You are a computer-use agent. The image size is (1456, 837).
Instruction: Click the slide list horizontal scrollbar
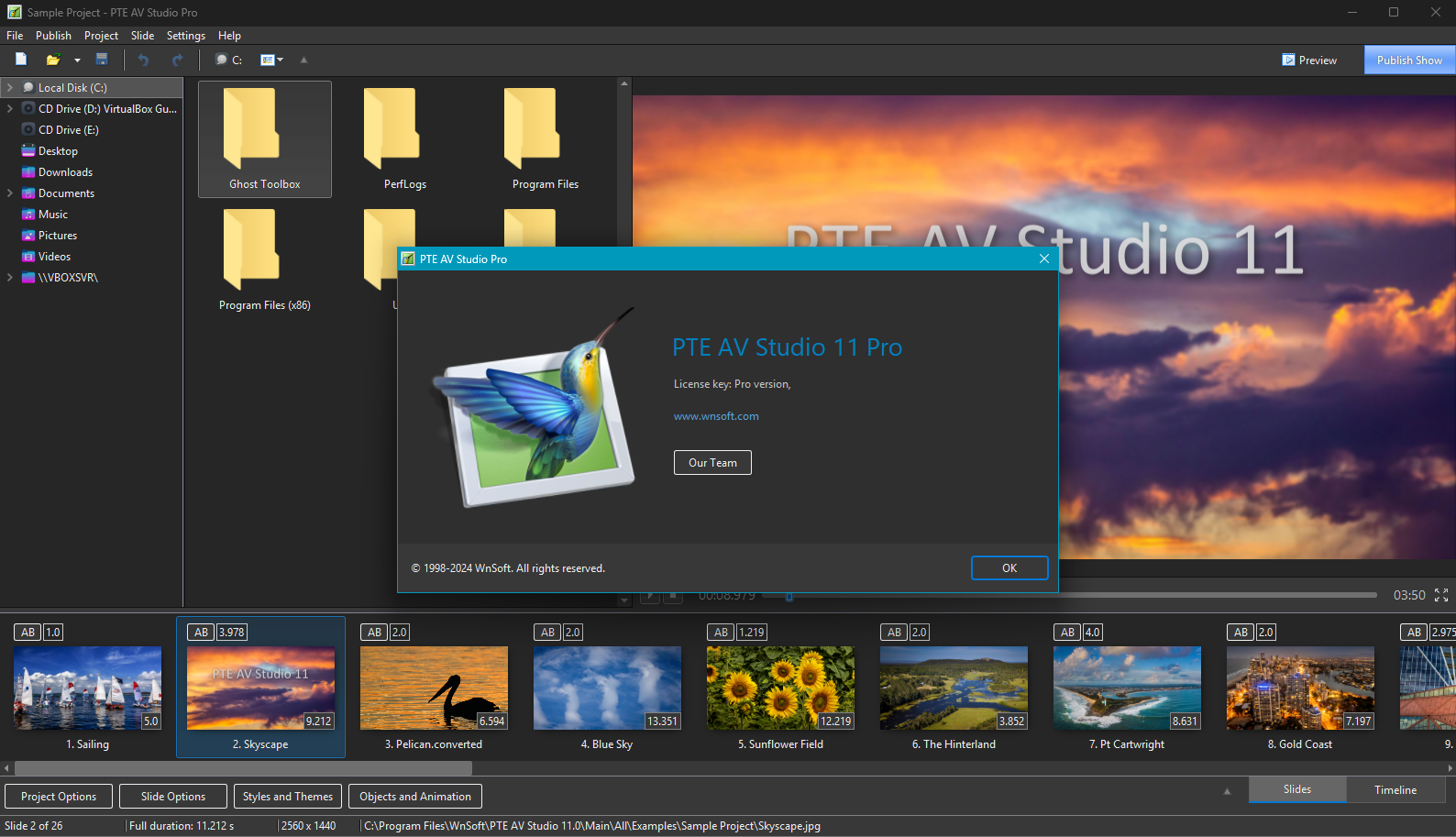243,768
